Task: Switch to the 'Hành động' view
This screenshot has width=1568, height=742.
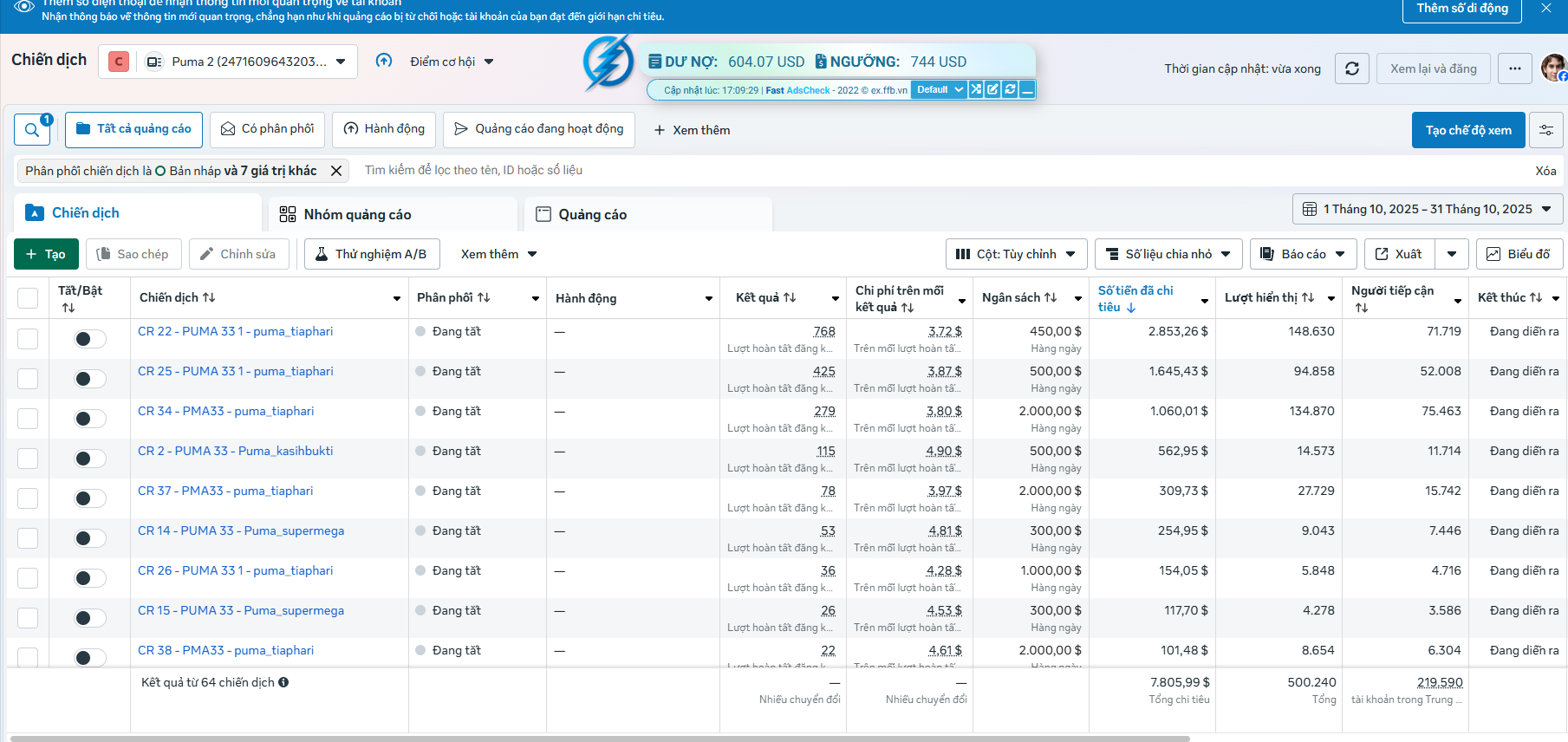Action: [384, 129]
